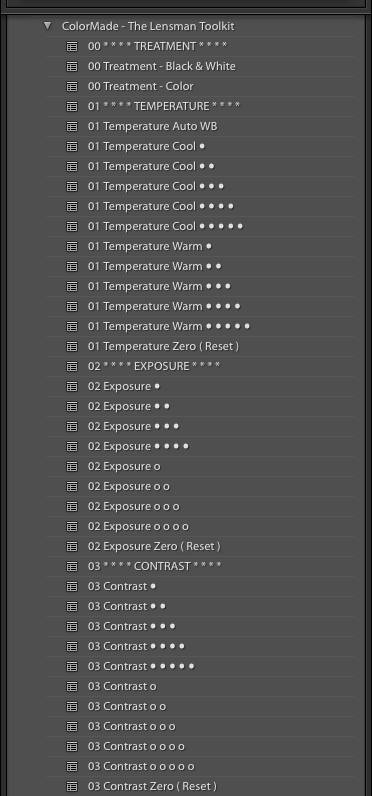Select ColorMade - The Lensman Toolkit folder name
The image size is (372, 796).
coord(148,26)
